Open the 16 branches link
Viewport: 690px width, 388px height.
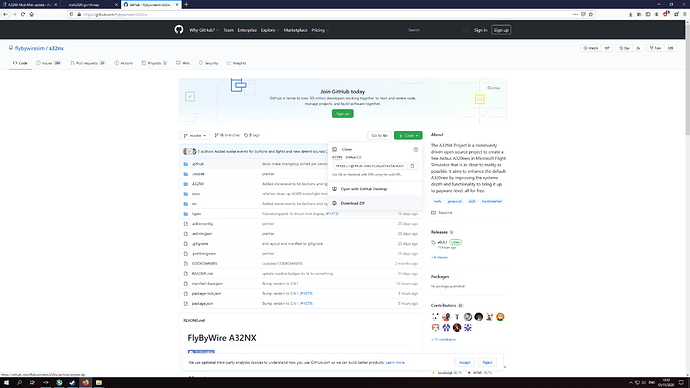[227, 135]
